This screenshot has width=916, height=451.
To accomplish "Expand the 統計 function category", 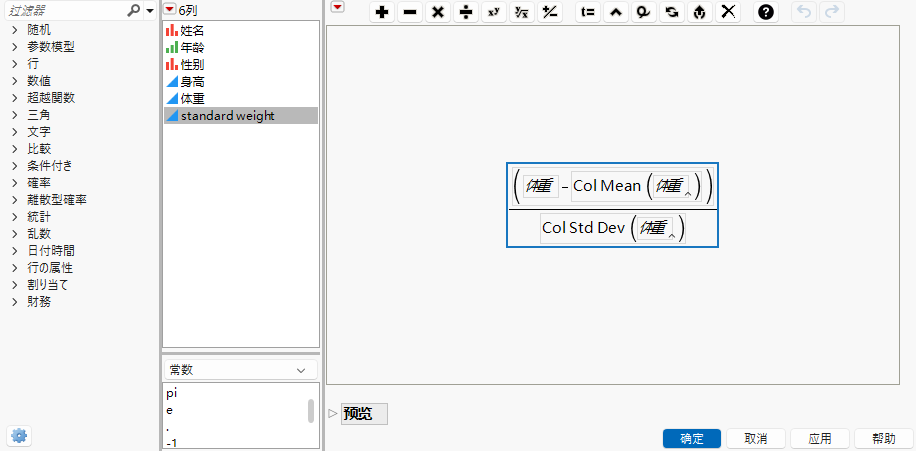I will (15, 217).
